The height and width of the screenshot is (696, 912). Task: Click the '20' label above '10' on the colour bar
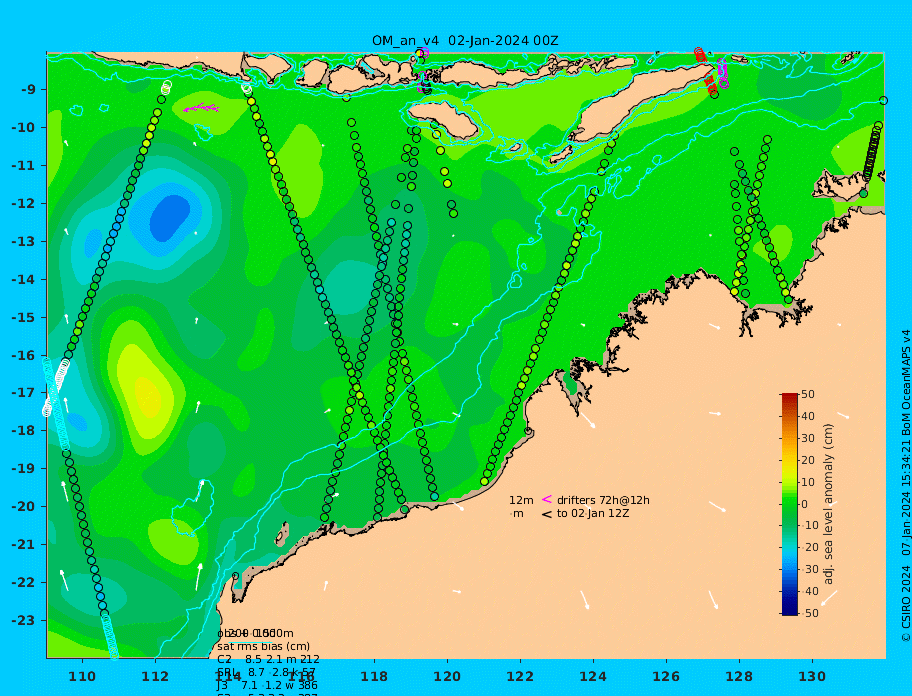click(x=808, y=460)
